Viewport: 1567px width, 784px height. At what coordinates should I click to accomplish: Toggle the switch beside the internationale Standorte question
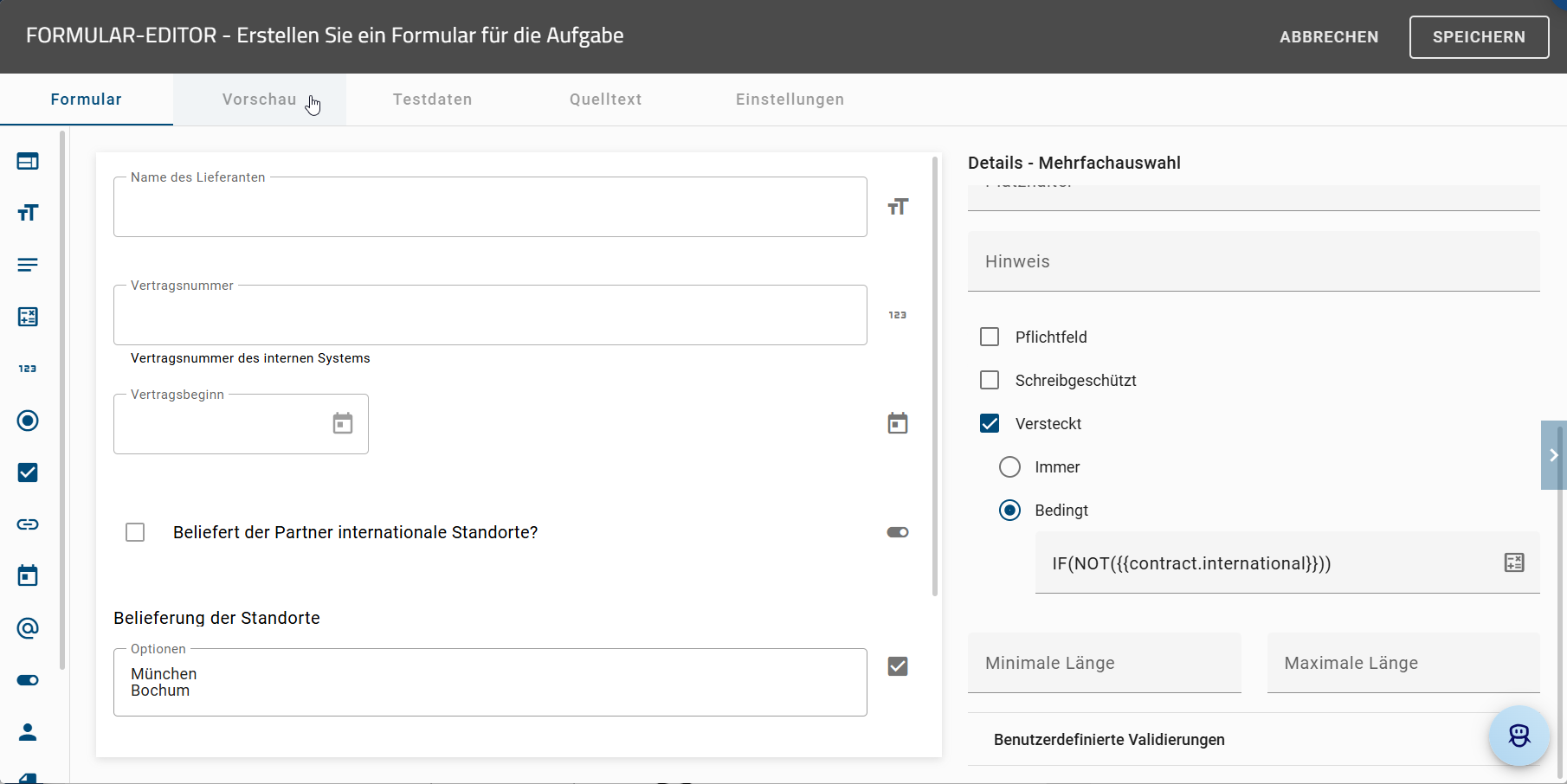click(x=897, y=532)
